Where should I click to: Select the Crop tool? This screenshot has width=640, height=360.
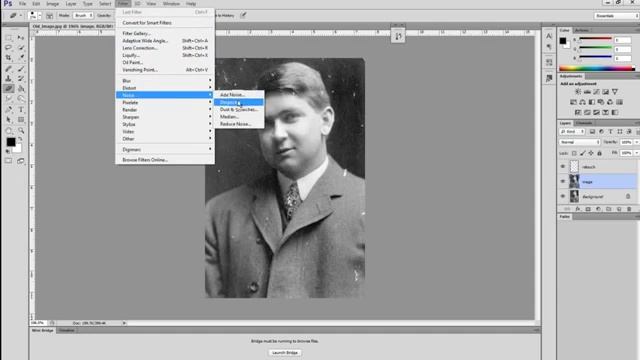point(9,58)
